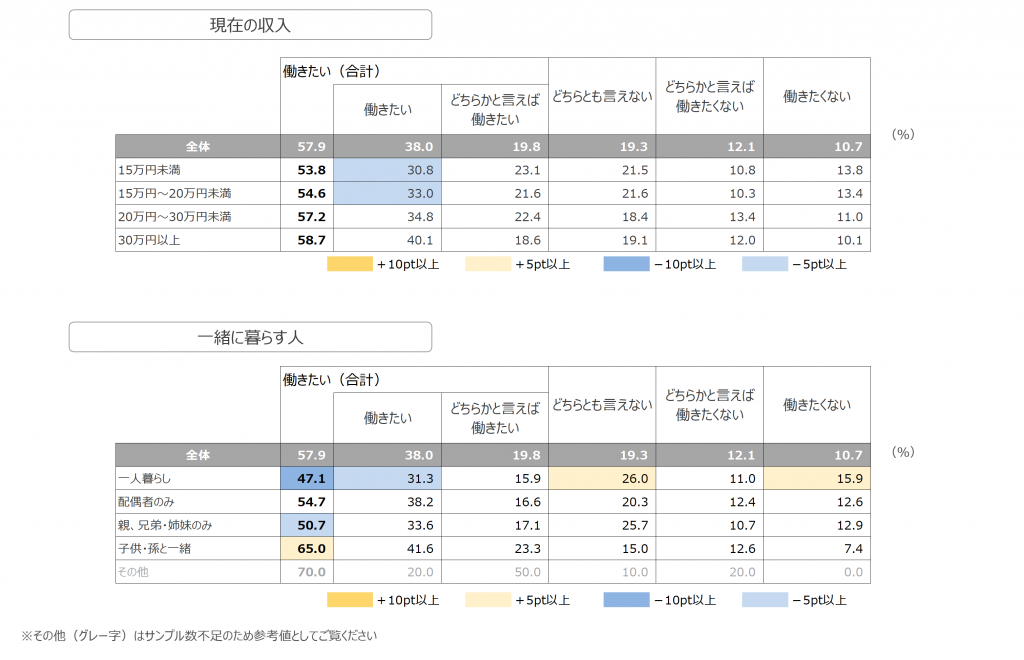Click the dark-blue shaded 47.1 cell
1024x660 pixels.
(x=307, y=479)
